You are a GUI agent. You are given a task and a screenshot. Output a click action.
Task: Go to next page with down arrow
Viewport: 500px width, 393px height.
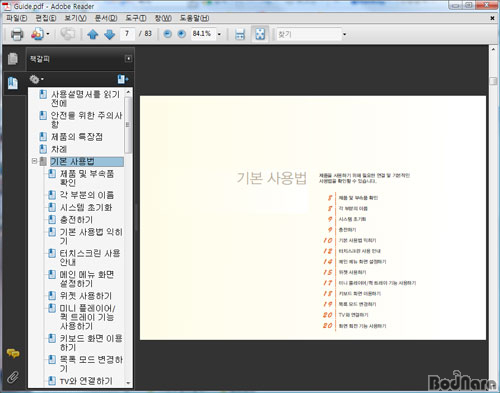coord(109,34)
